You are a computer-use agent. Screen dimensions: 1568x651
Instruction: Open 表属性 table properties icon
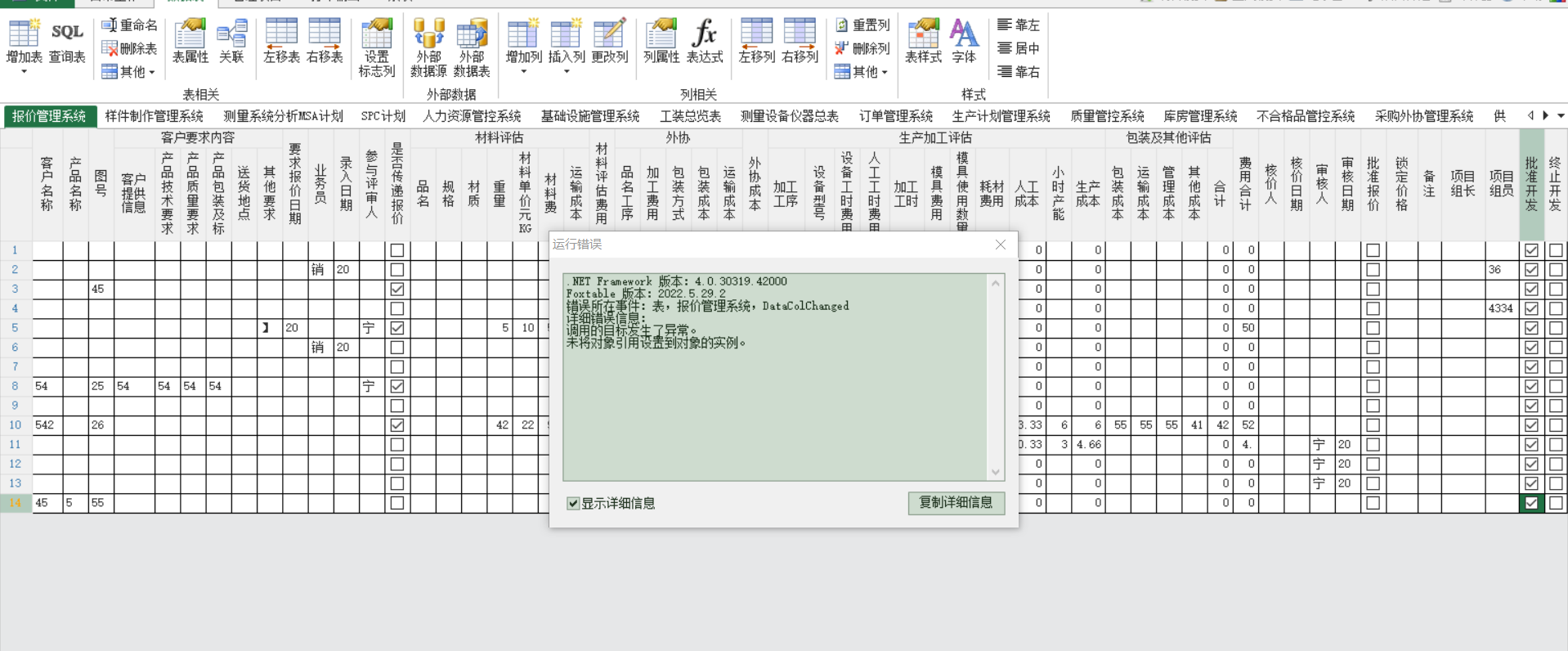tap(190, 41)
